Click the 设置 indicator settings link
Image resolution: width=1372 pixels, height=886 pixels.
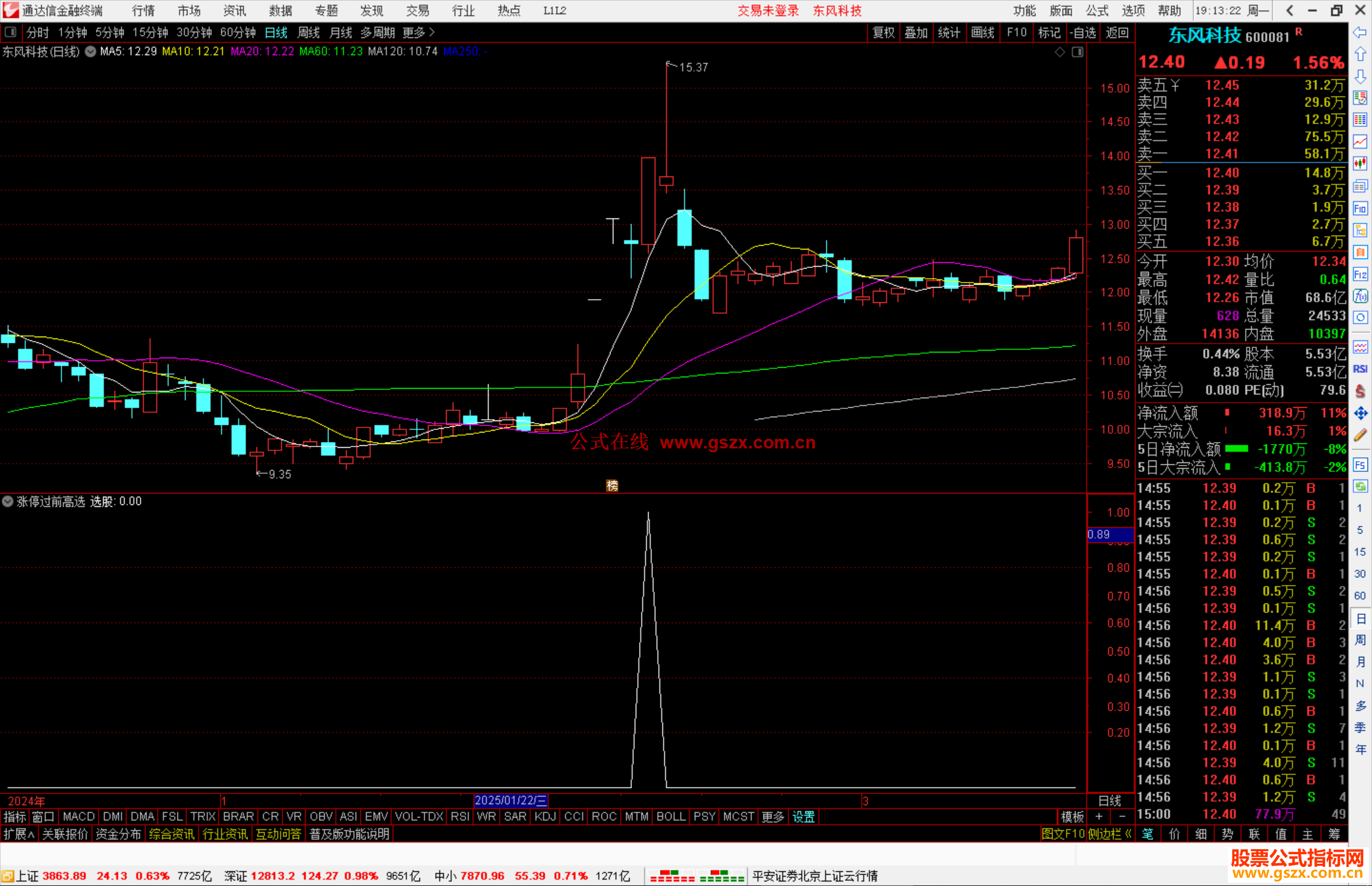[x=804, y=817]
